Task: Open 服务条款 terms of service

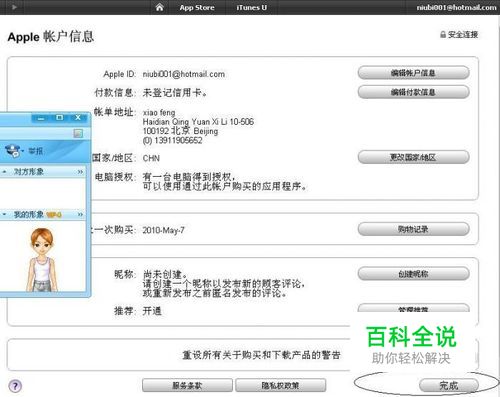Action: pos(187,386)
